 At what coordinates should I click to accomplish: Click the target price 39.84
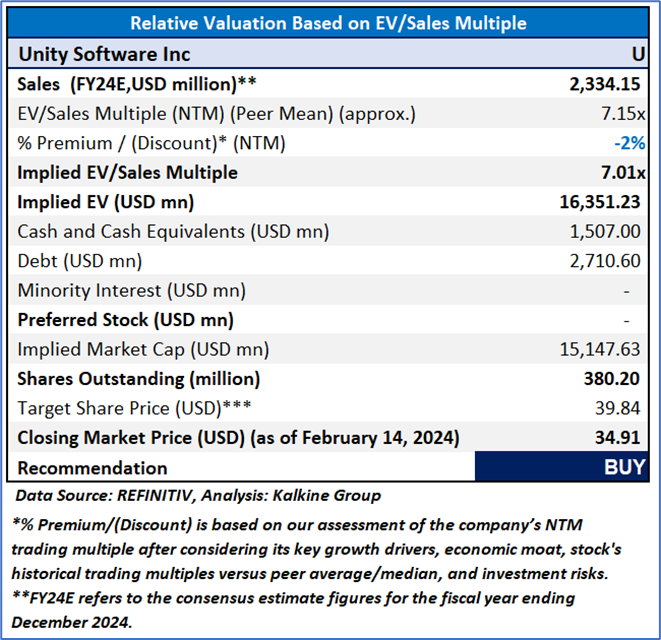tap(618, 409)
